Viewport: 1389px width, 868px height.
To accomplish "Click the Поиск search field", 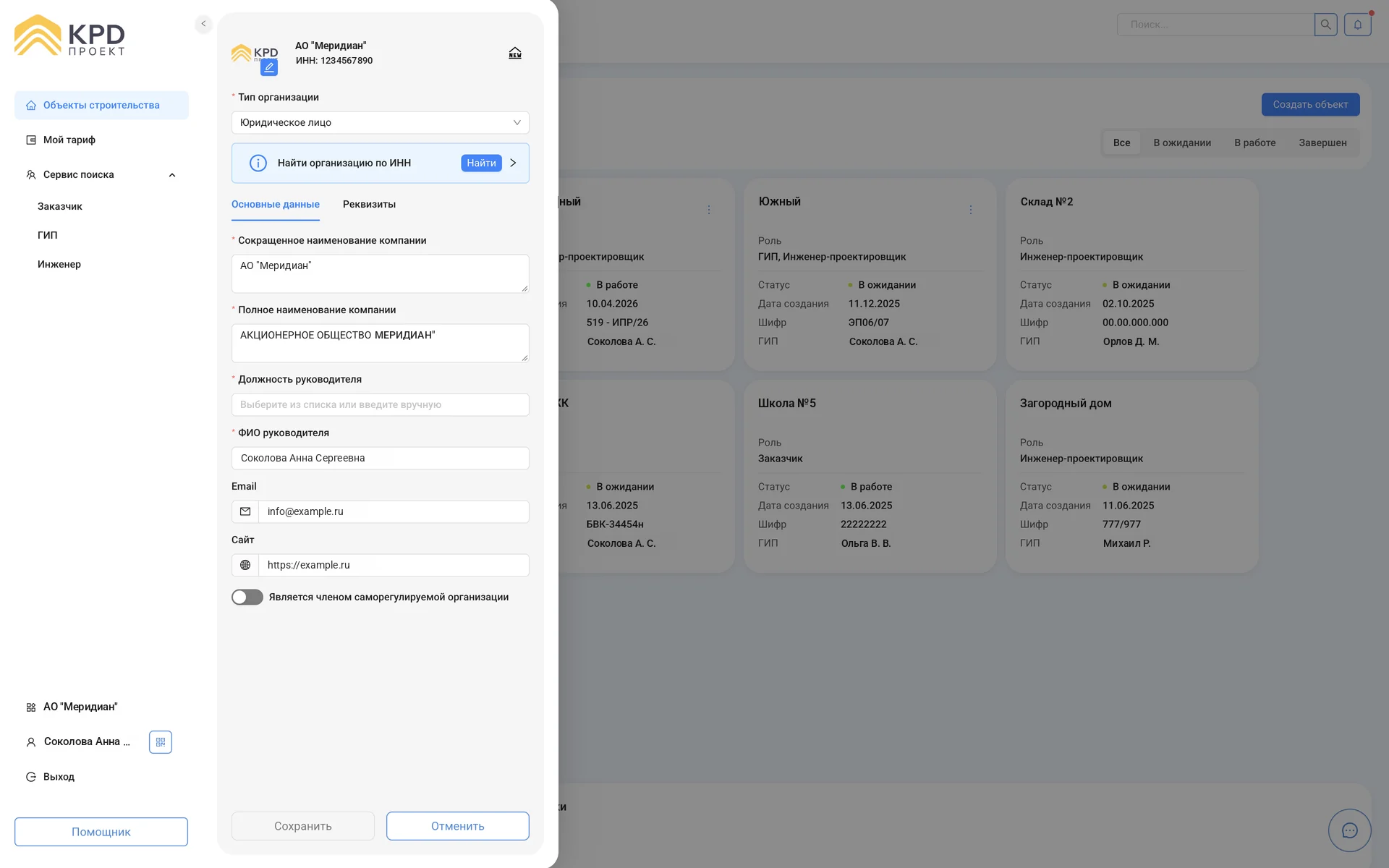I will [x=1215, y=25].
